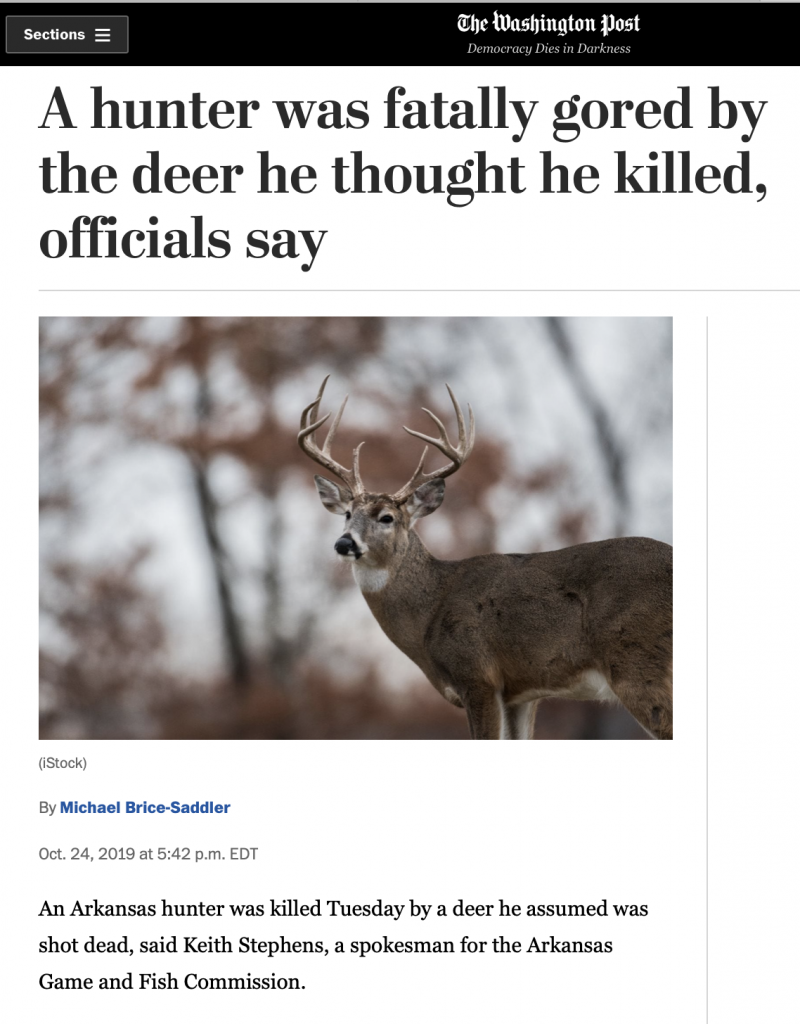The image size is (800, 1024).
Task: Open the Sections menu button
Action: (67, 35)
